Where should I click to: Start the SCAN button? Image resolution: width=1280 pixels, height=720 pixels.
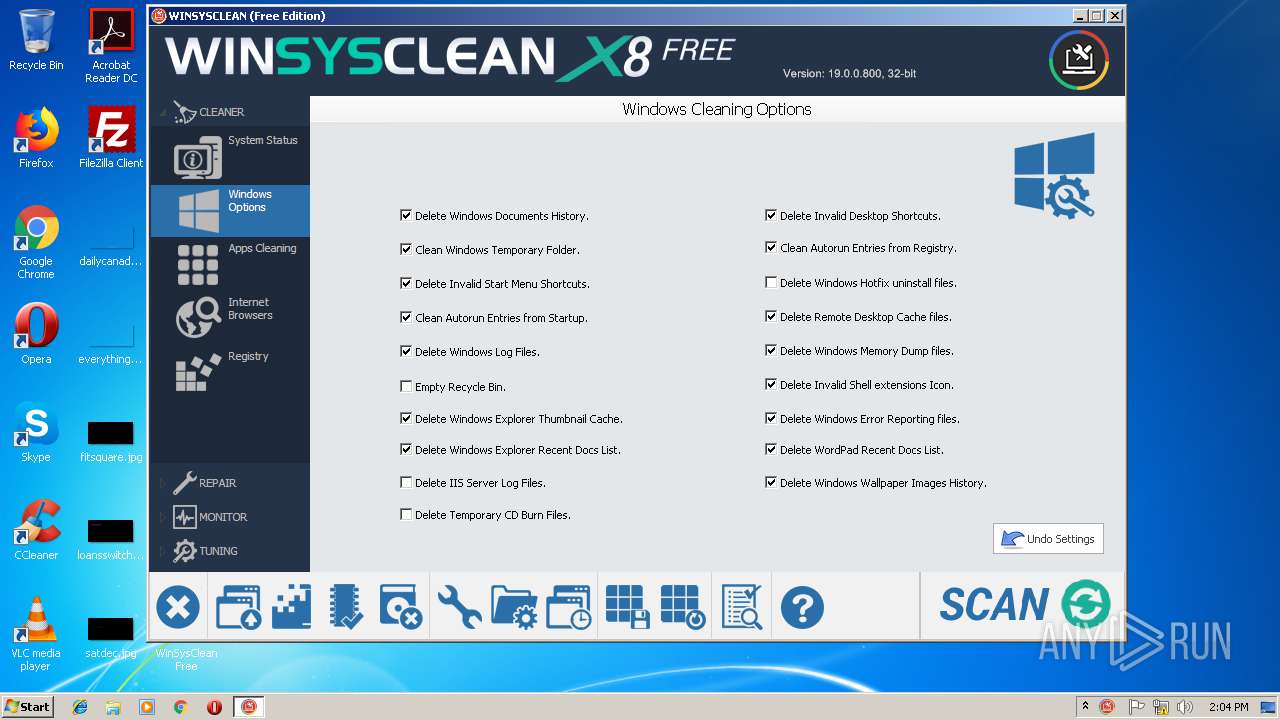[1024, 605]
